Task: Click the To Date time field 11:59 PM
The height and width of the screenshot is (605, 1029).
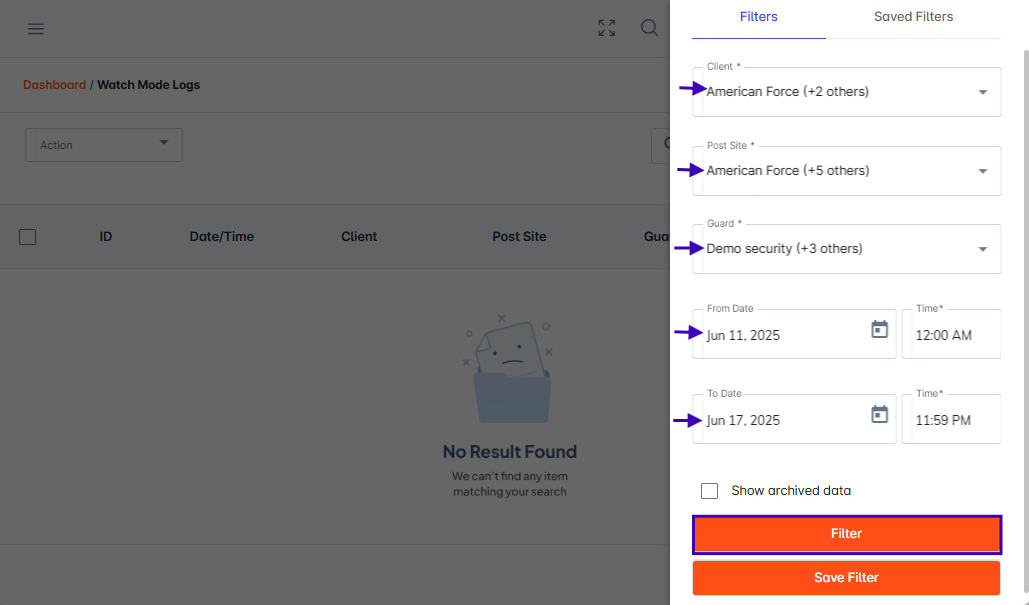Action: (x=951, y=419)
